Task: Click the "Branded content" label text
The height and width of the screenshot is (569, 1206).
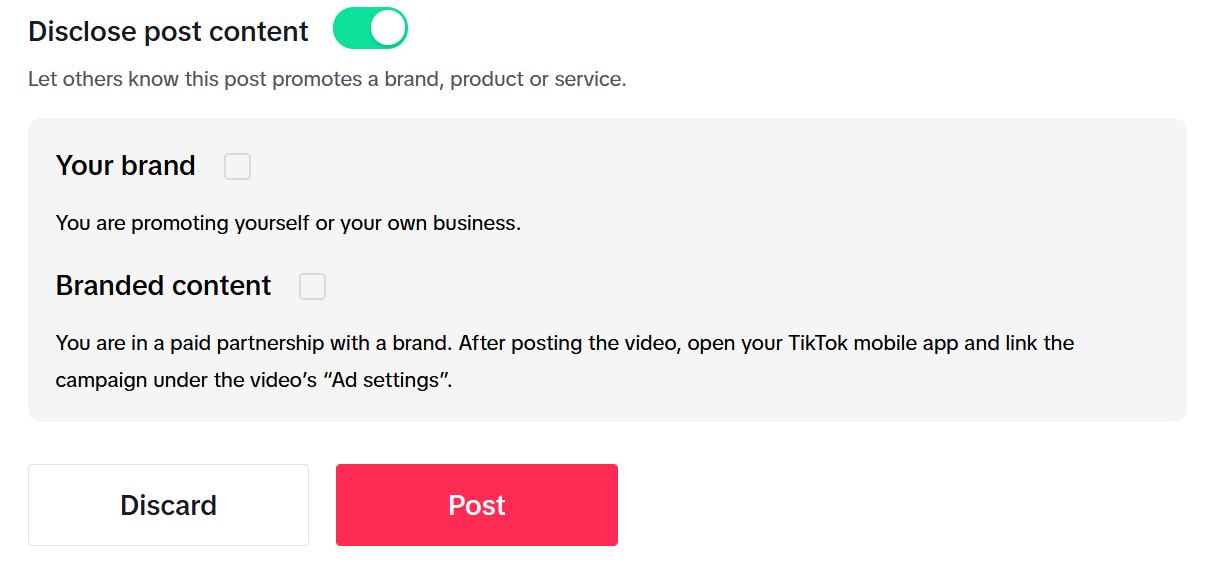Action: 163,286
